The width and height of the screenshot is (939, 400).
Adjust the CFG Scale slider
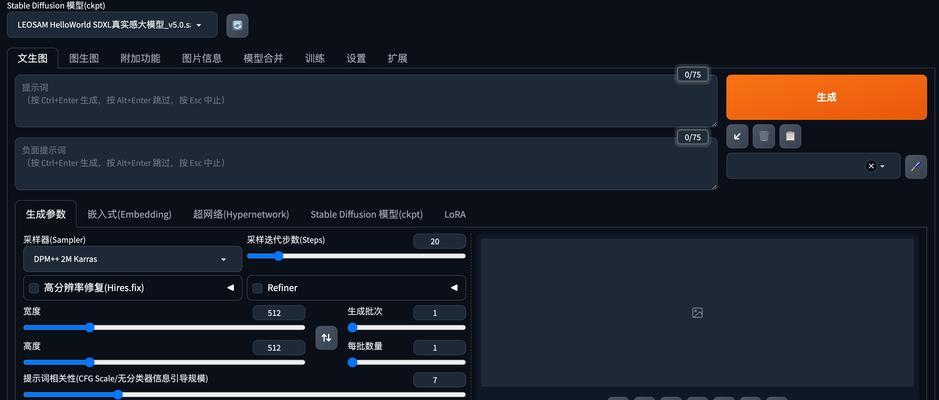244,394
